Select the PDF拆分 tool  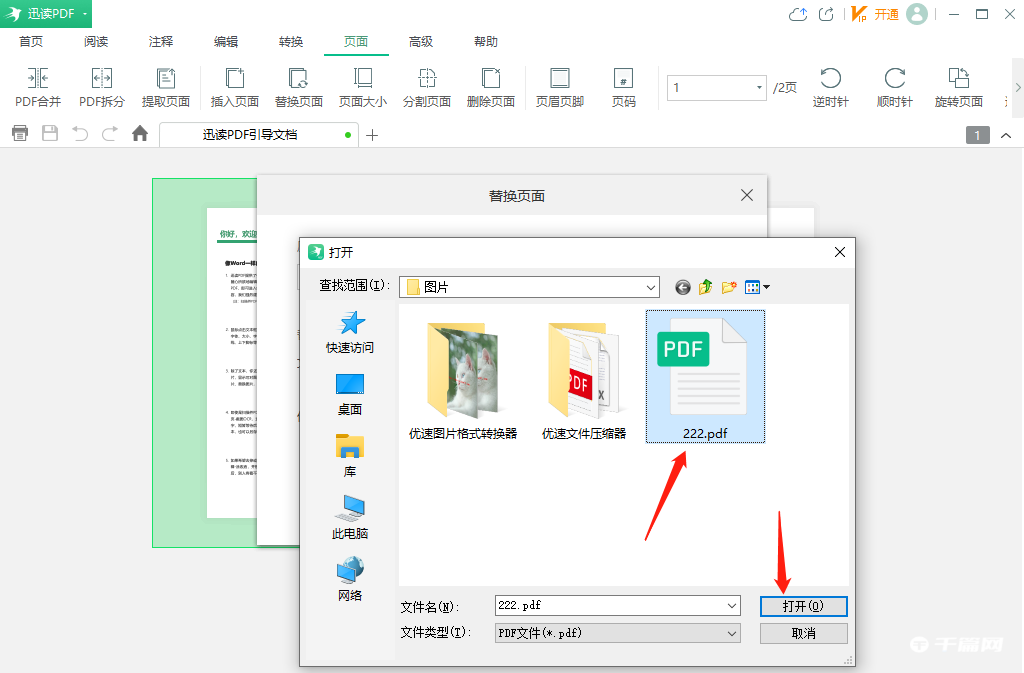pos(100,88)
